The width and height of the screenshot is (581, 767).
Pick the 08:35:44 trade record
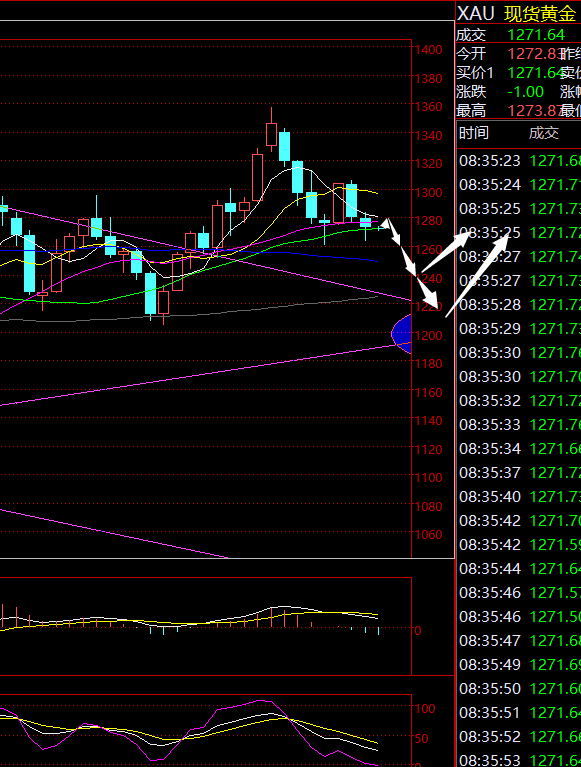click(519, 568)
